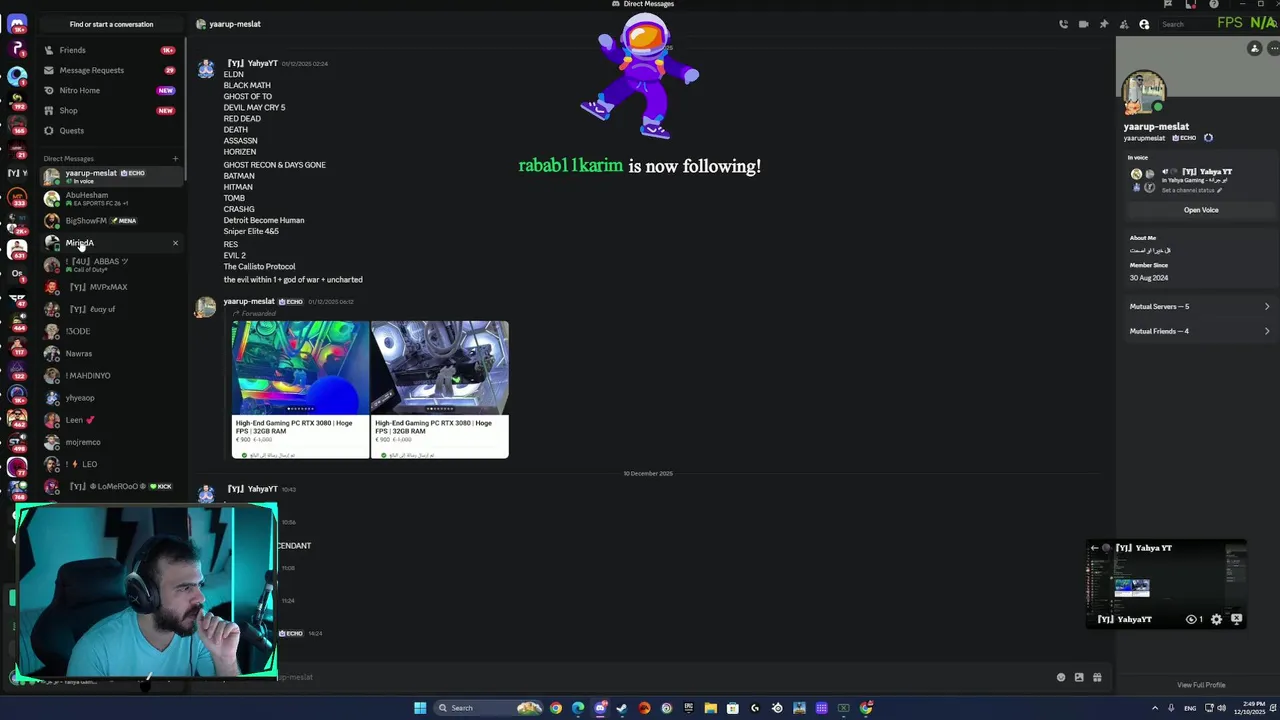Edit Set a channel status pencil
The image size is (1280, 720).
tap(1219, 190)
